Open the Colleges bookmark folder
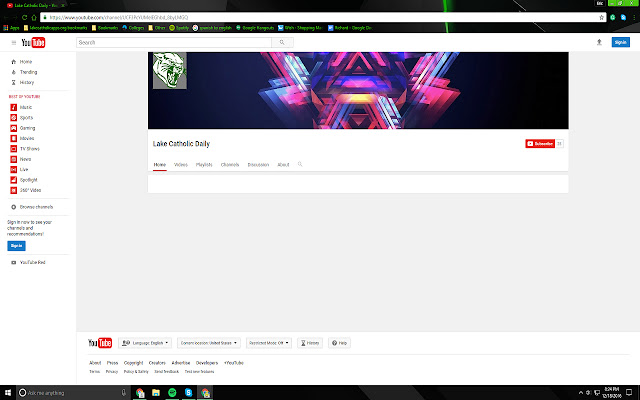 pos(133,28)
